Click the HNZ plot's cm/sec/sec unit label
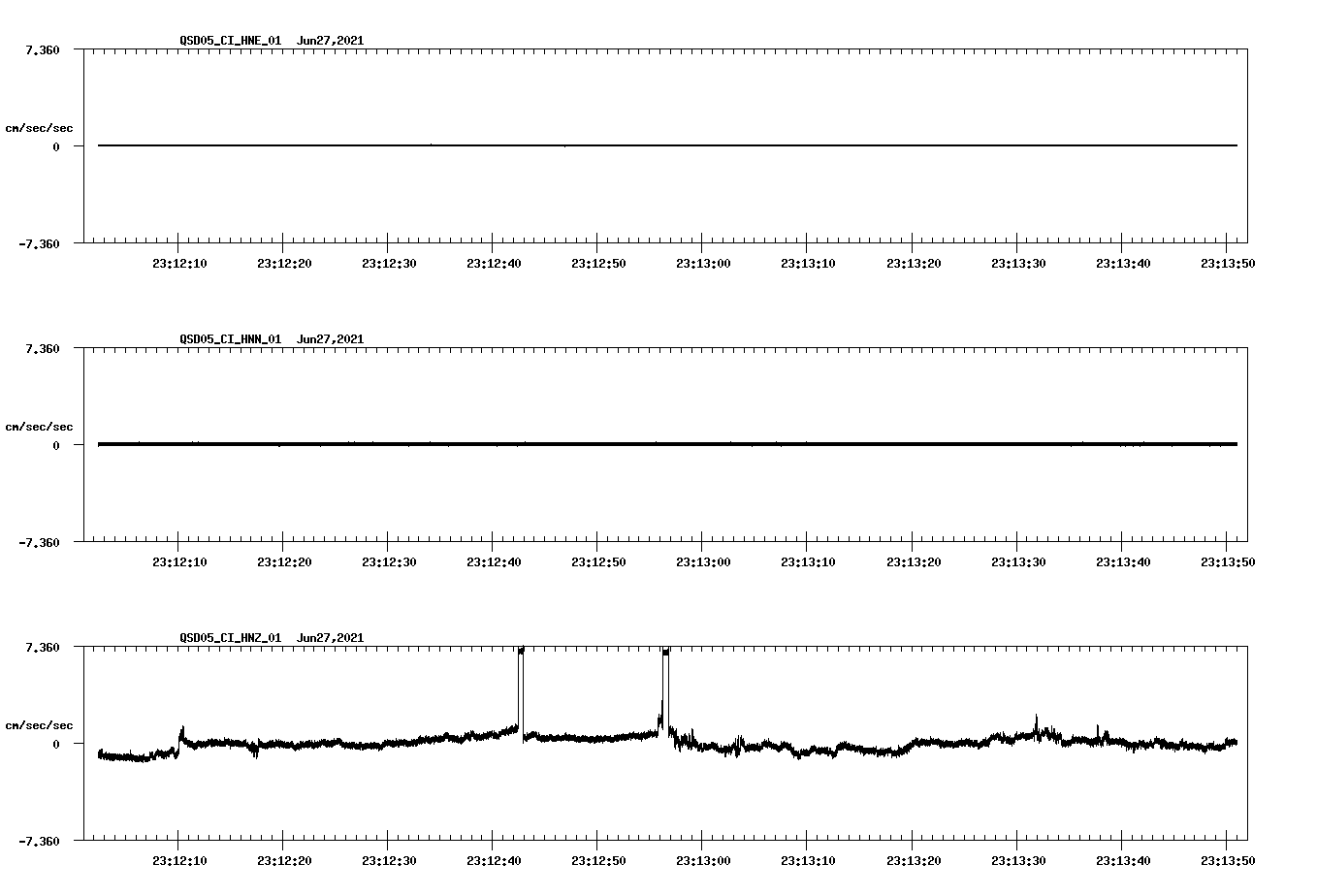Screen dimensions: 1317x896 pos(40,725)
